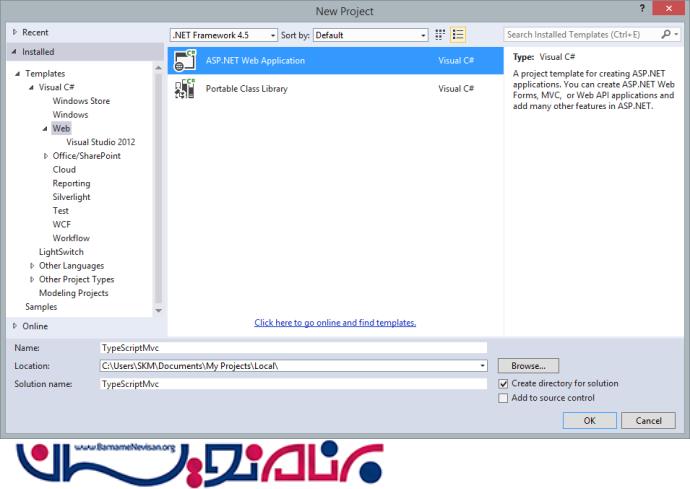Screen dimensions: 690x489
Task: Select the Cloud template category
Action: coord(64,169)
